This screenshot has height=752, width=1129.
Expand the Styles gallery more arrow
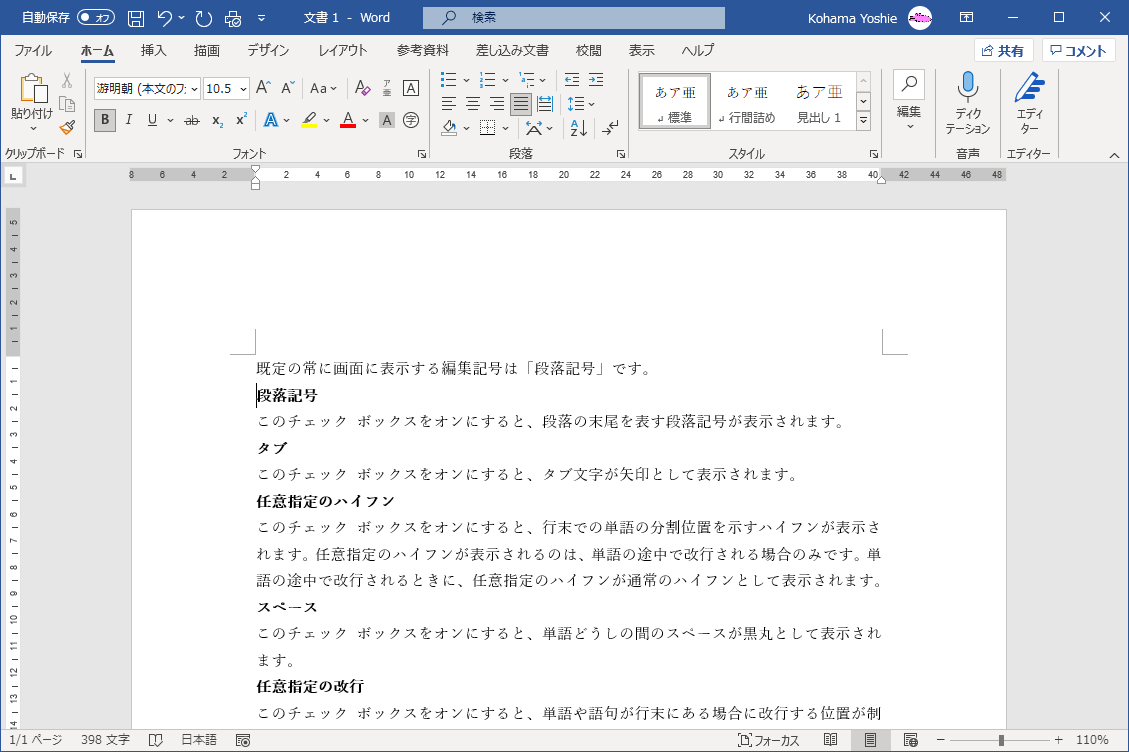click(863, 120)
